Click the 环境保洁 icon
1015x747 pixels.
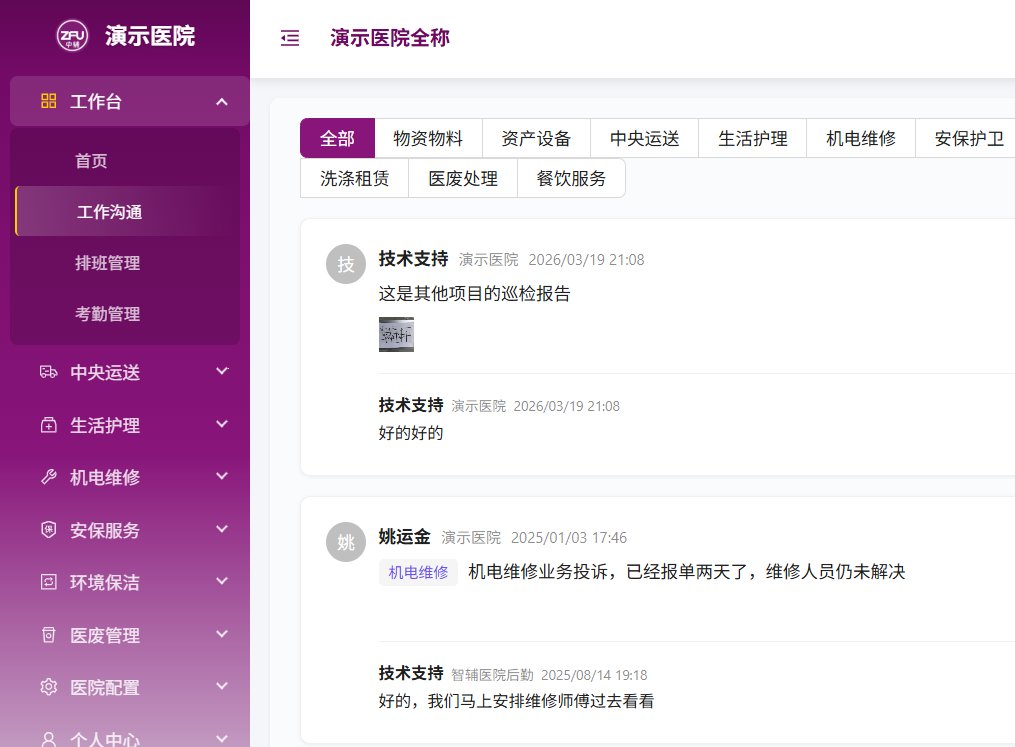(x=49, y=582)
